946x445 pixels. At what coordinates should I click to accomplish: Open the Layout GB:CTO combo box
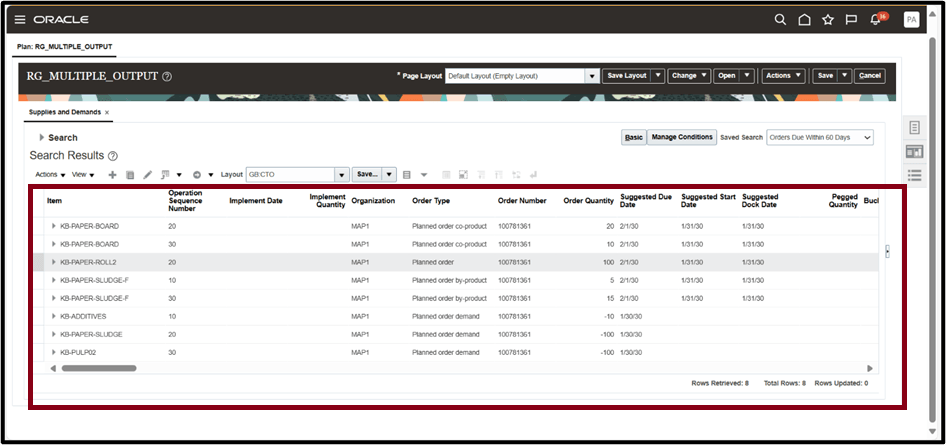[297, 174]
